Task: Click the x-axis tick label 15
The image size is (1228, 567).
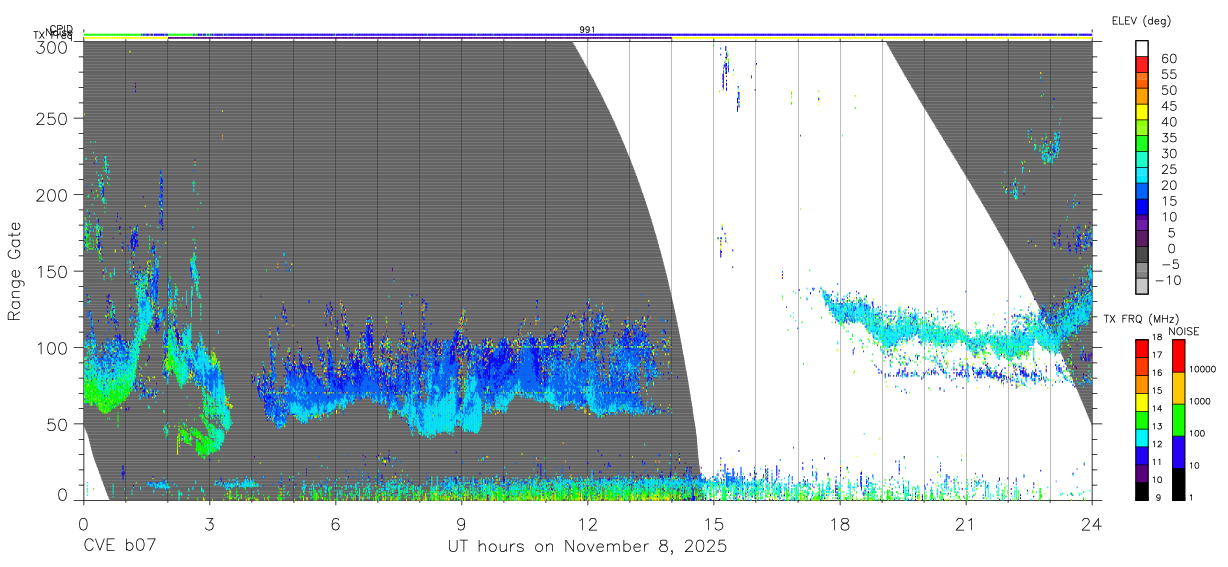Action: point(713,523)
